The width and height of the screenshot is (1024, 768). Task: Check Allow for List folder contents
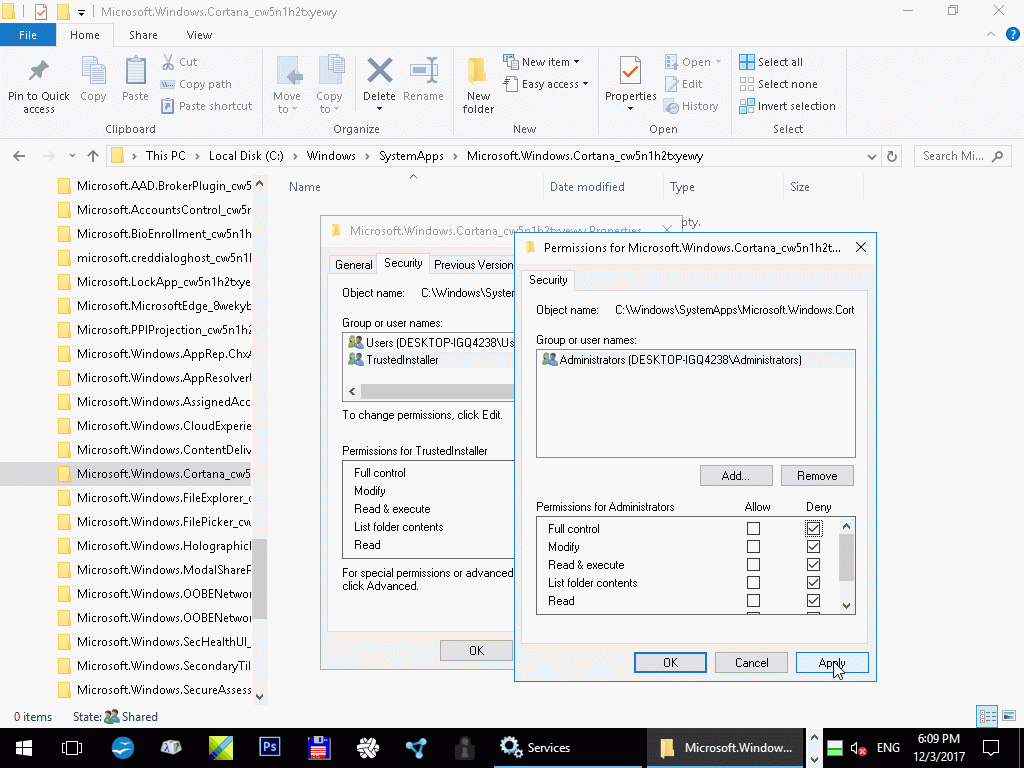tap(753, 583)
